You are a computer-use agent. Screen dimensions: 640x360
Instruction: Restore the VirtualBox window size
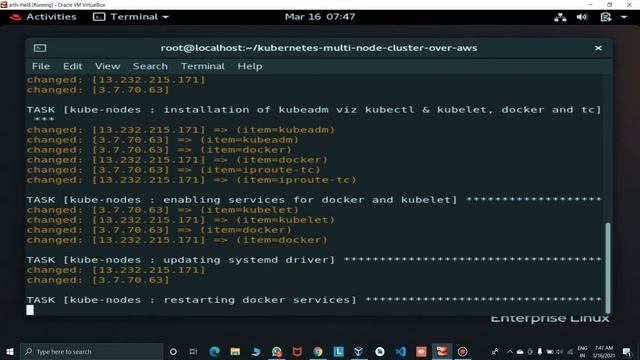(x=609, y=4)
